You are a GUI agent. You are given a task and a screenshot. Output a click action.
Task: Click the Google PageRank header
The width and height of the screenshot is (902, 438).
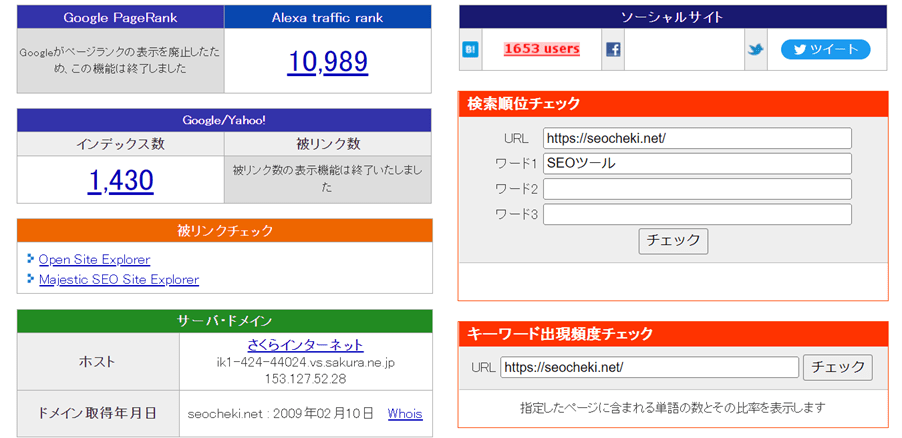pos(120,17)
